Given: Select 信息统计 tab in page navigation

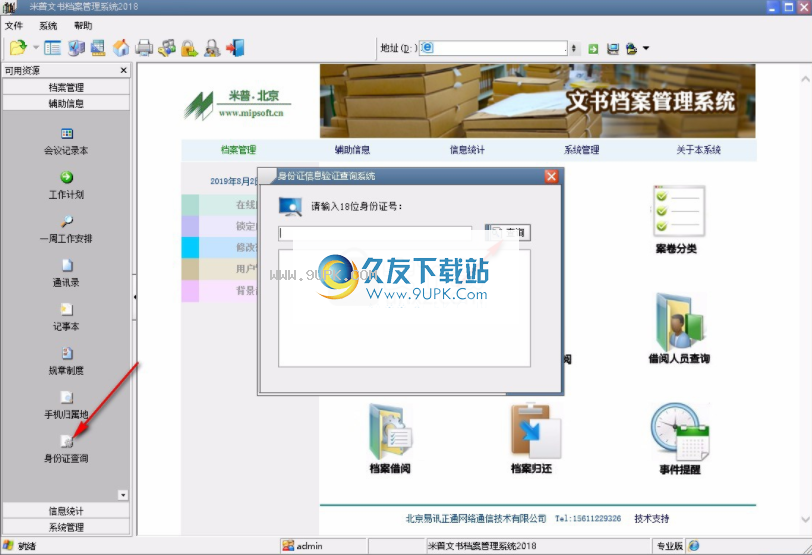Looking at the screenshot, I should click(x=467, y=150).
